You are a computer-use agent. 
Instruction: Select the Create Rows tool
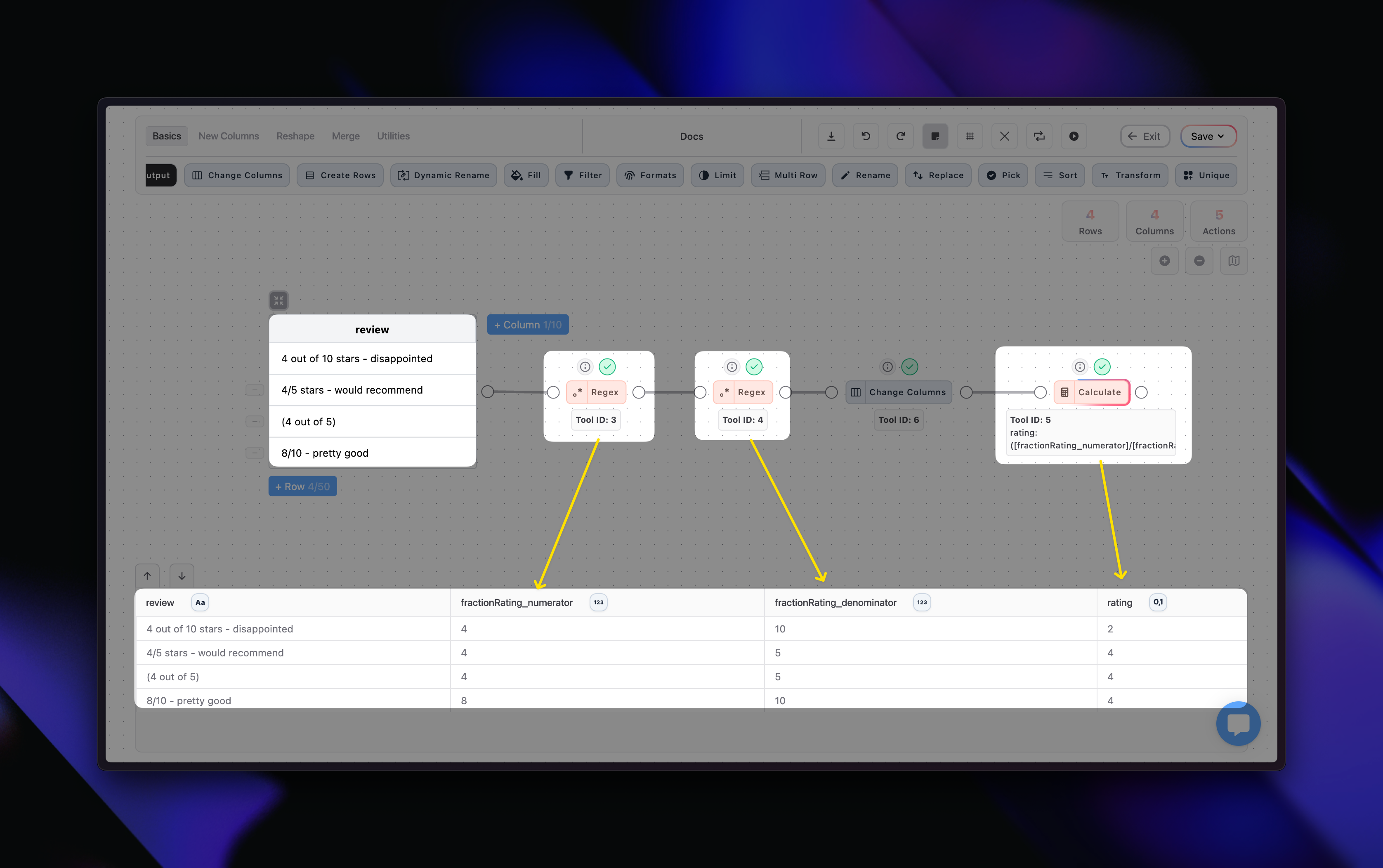tap(340, 175)
